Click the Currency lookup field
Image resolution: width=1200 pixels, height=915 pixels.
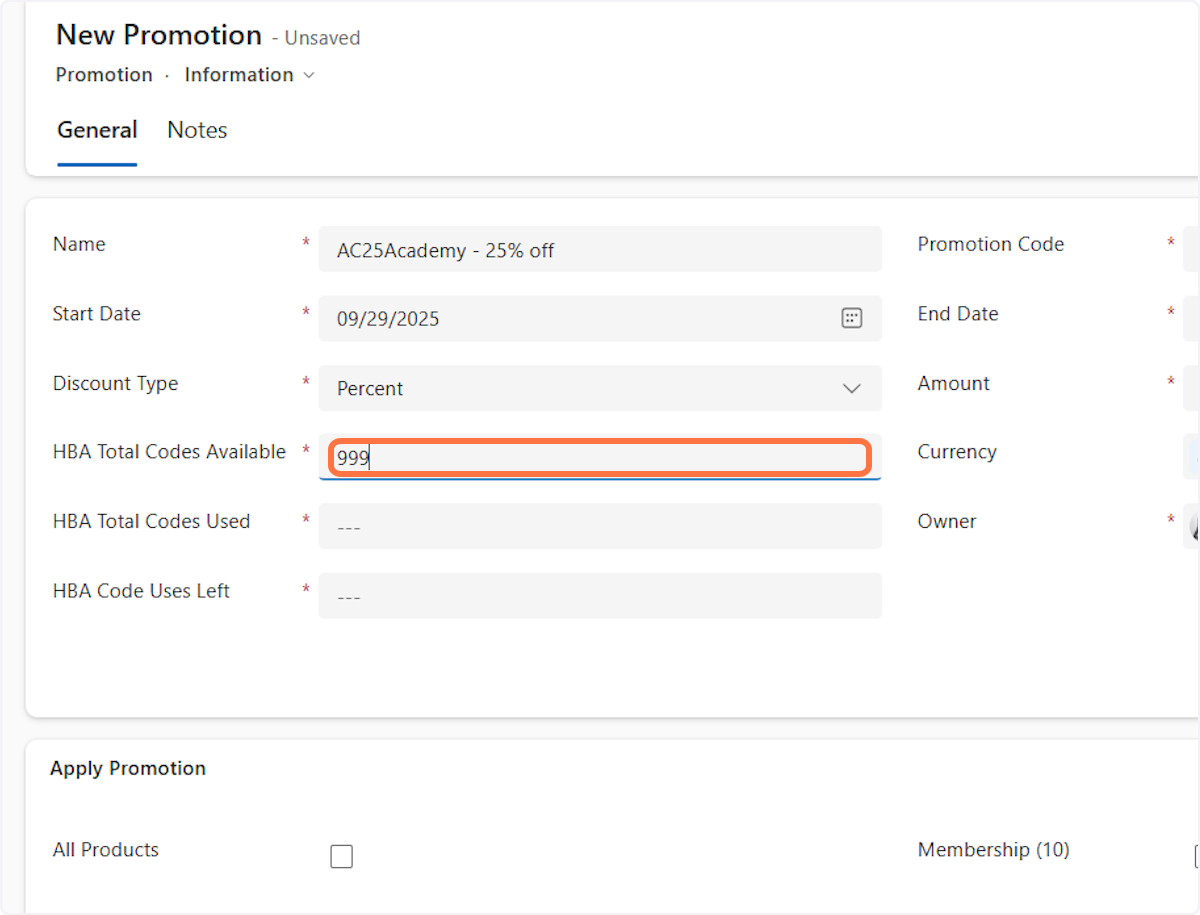pos(1191,456)
